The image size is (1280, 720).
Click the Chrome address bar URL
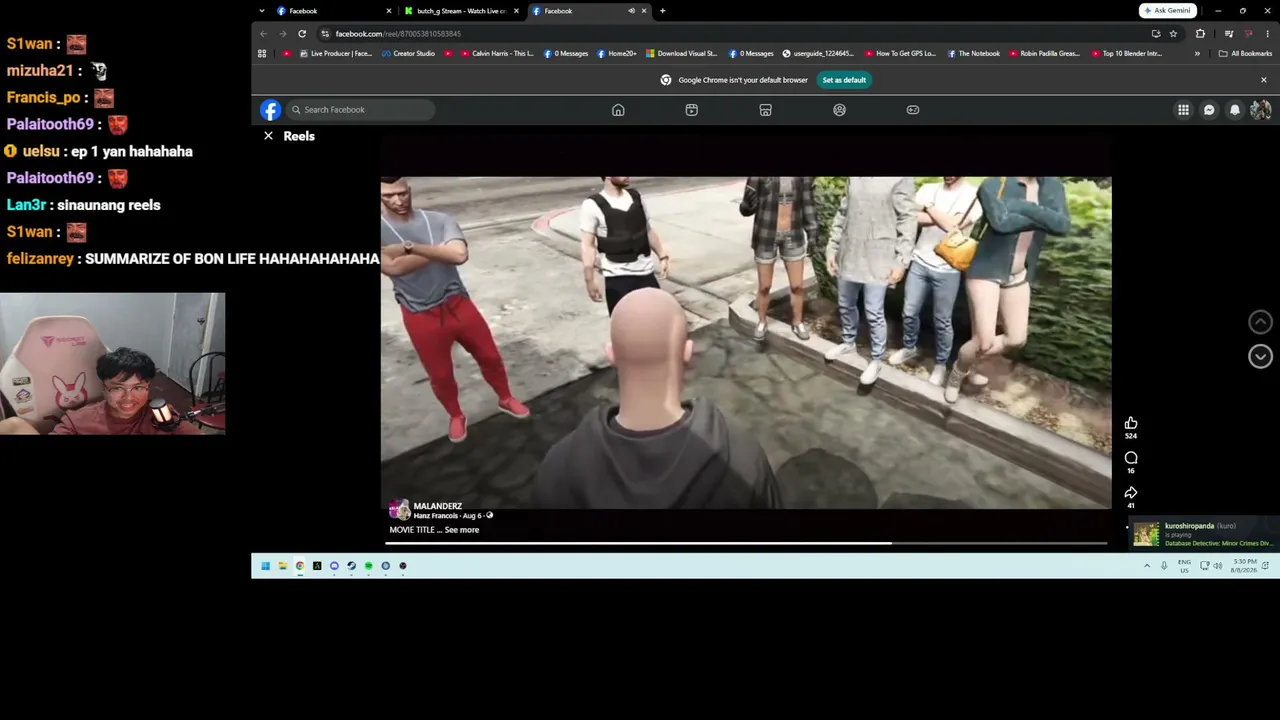coord(398,34)
